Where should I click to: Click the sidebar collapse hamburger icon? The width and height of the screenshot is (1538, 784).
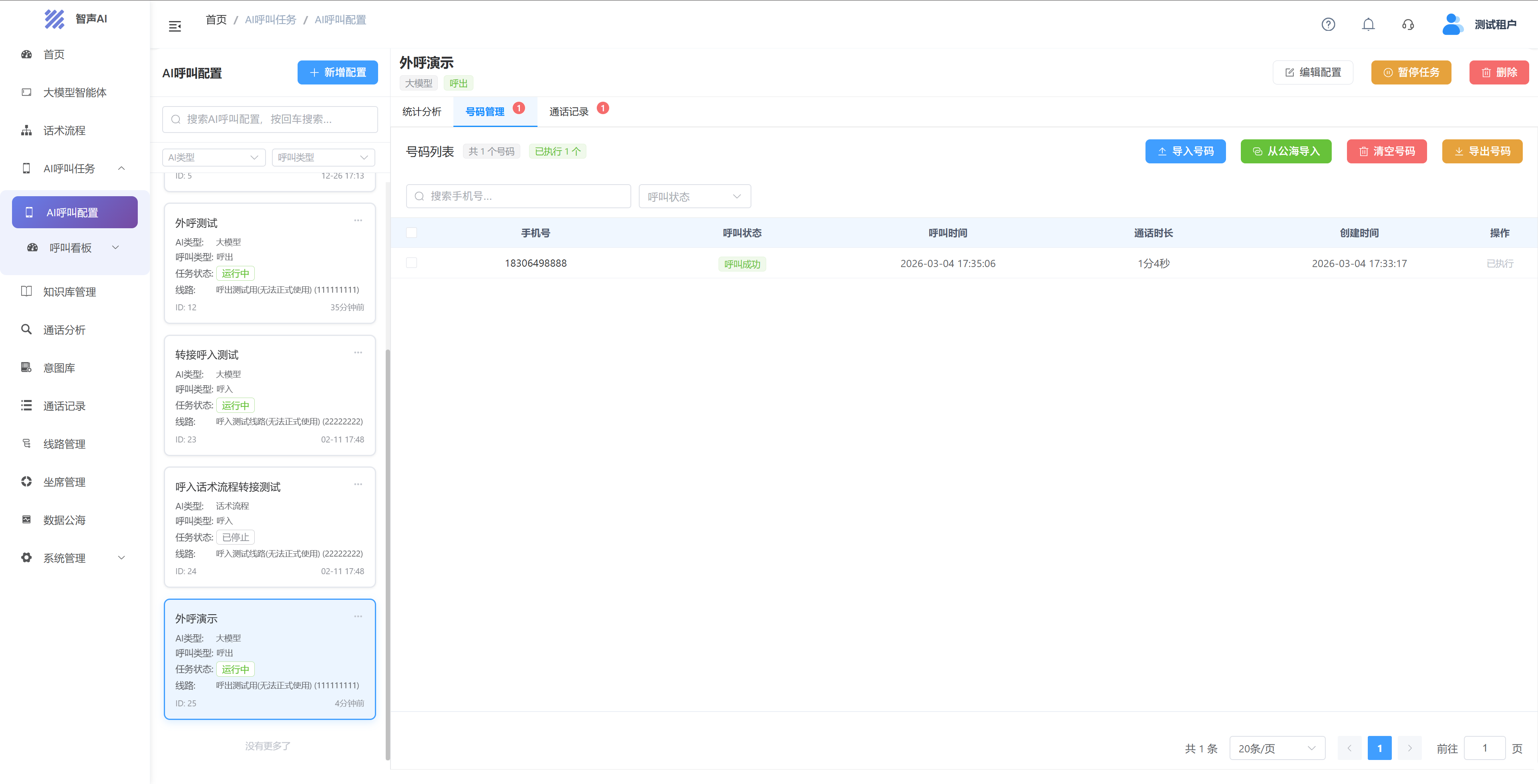(174, 26)
